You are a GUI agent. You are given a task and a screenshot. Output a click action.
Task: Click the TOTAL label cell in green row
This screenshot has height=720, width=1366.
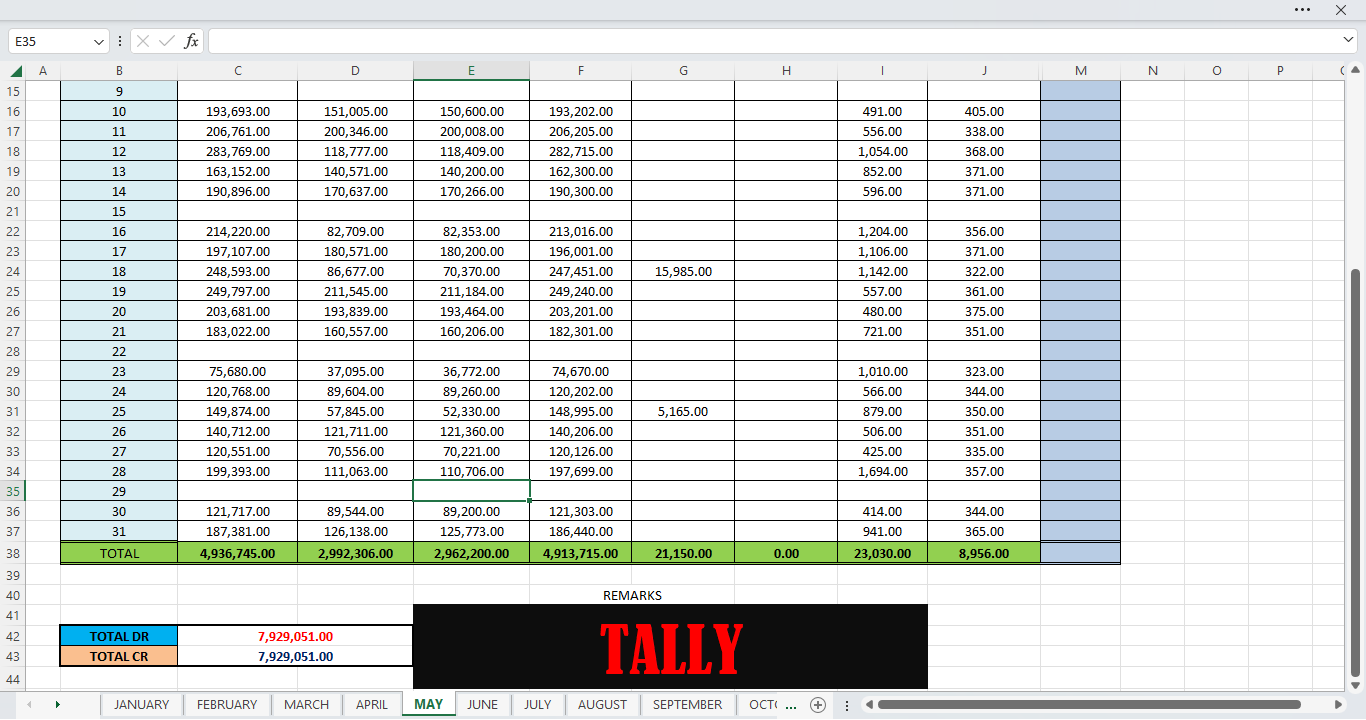119,553
